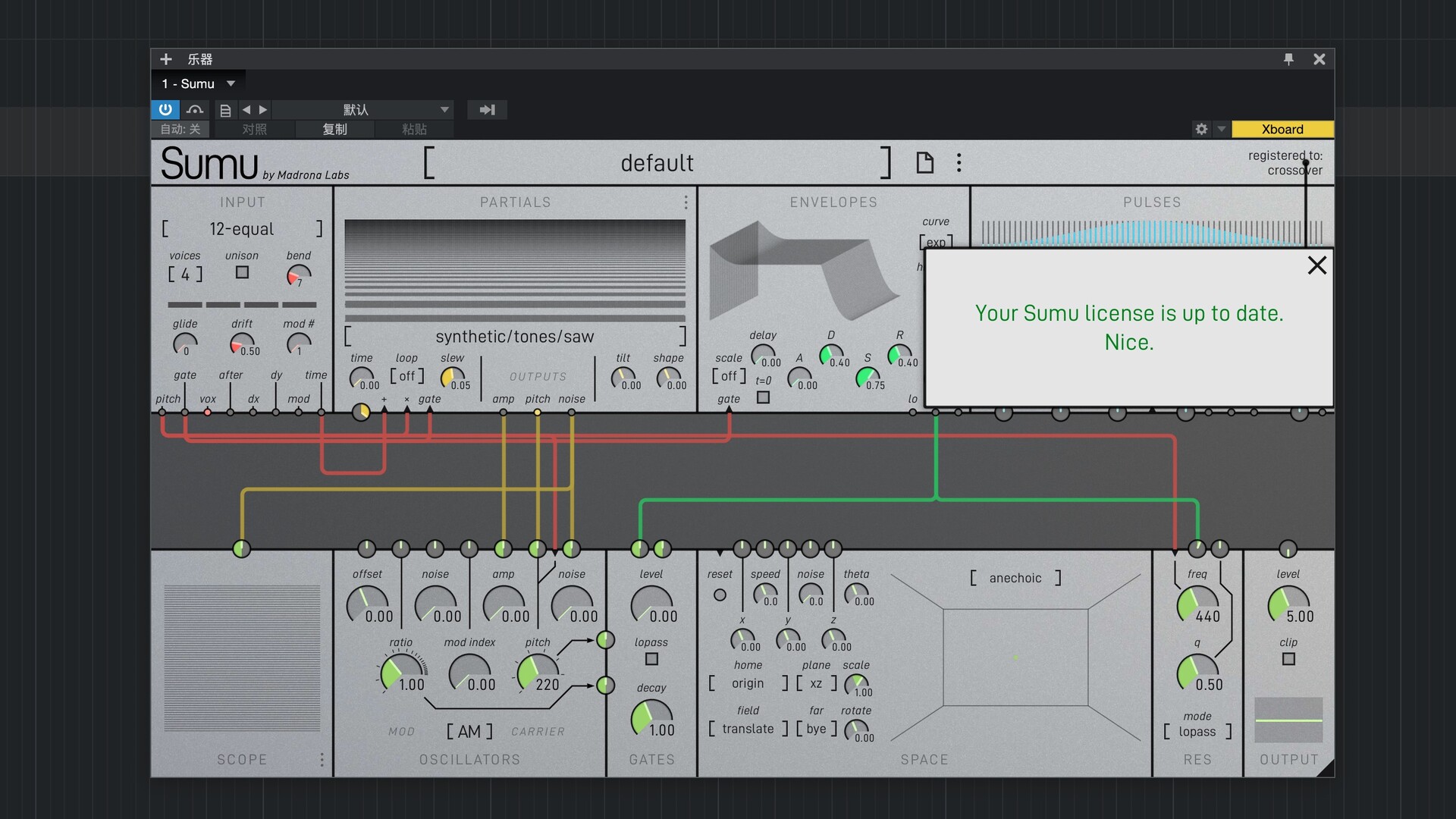The width and height of the screenshot is (1456, 819).
Task: Open the Sumu three-dot main menu
Action: (x=959, y=163)
